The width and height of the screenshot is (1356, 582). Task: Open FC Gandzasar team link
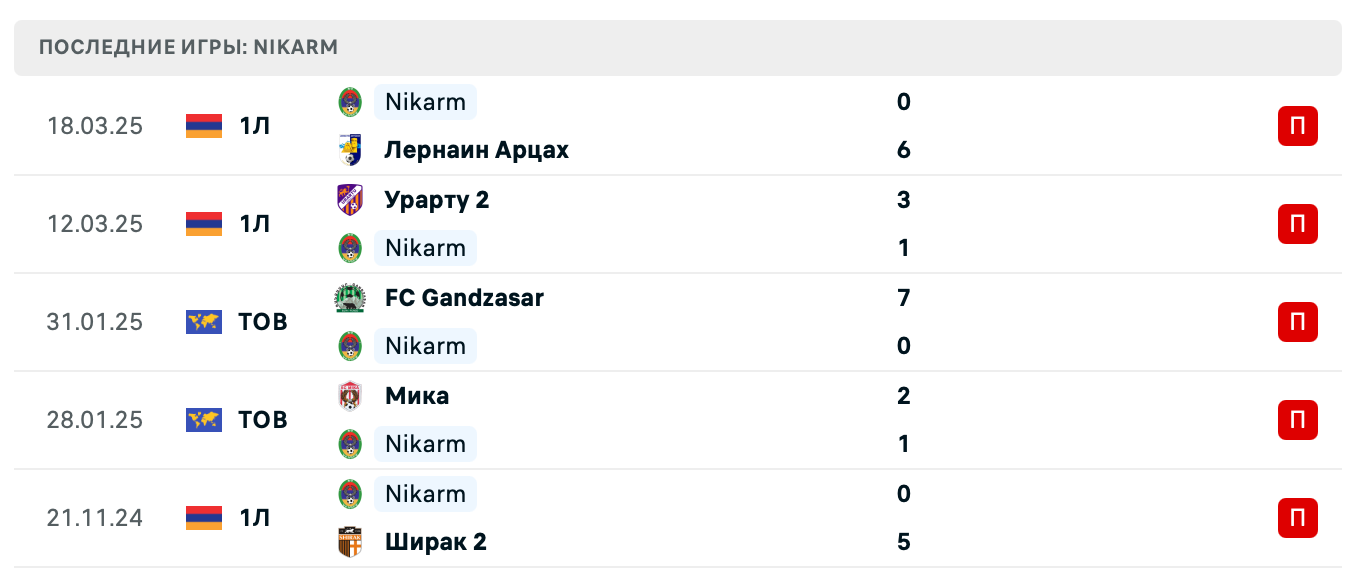tap(464, 298)
